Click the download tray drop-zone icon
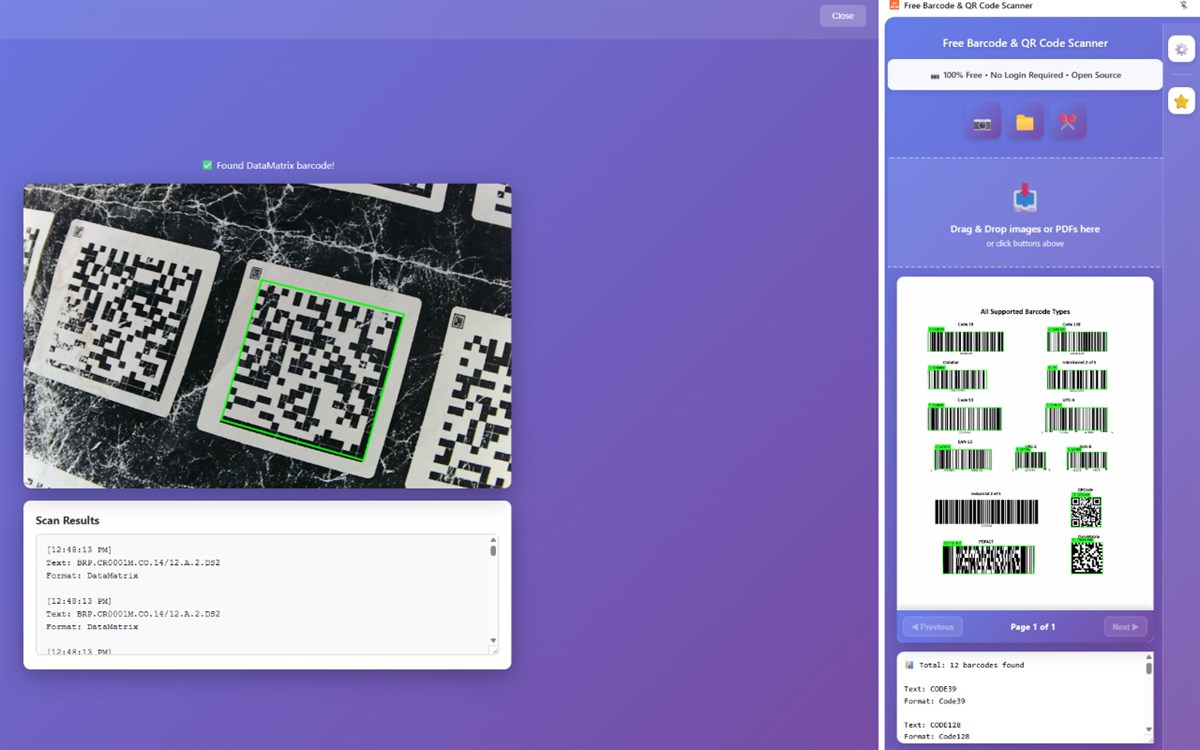 coord(1025,198)
